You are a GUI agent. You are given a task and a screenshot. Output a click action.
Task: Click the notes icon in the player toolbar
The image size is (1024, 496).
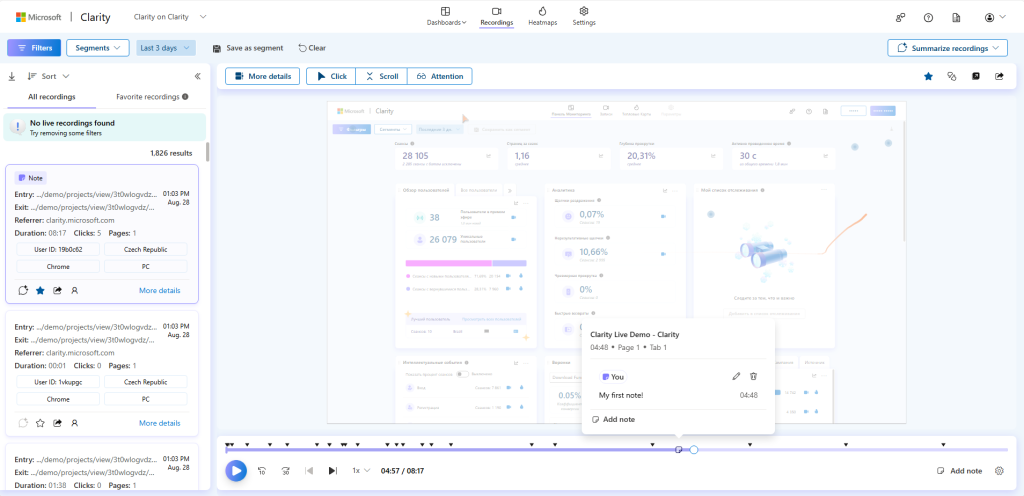976,76
